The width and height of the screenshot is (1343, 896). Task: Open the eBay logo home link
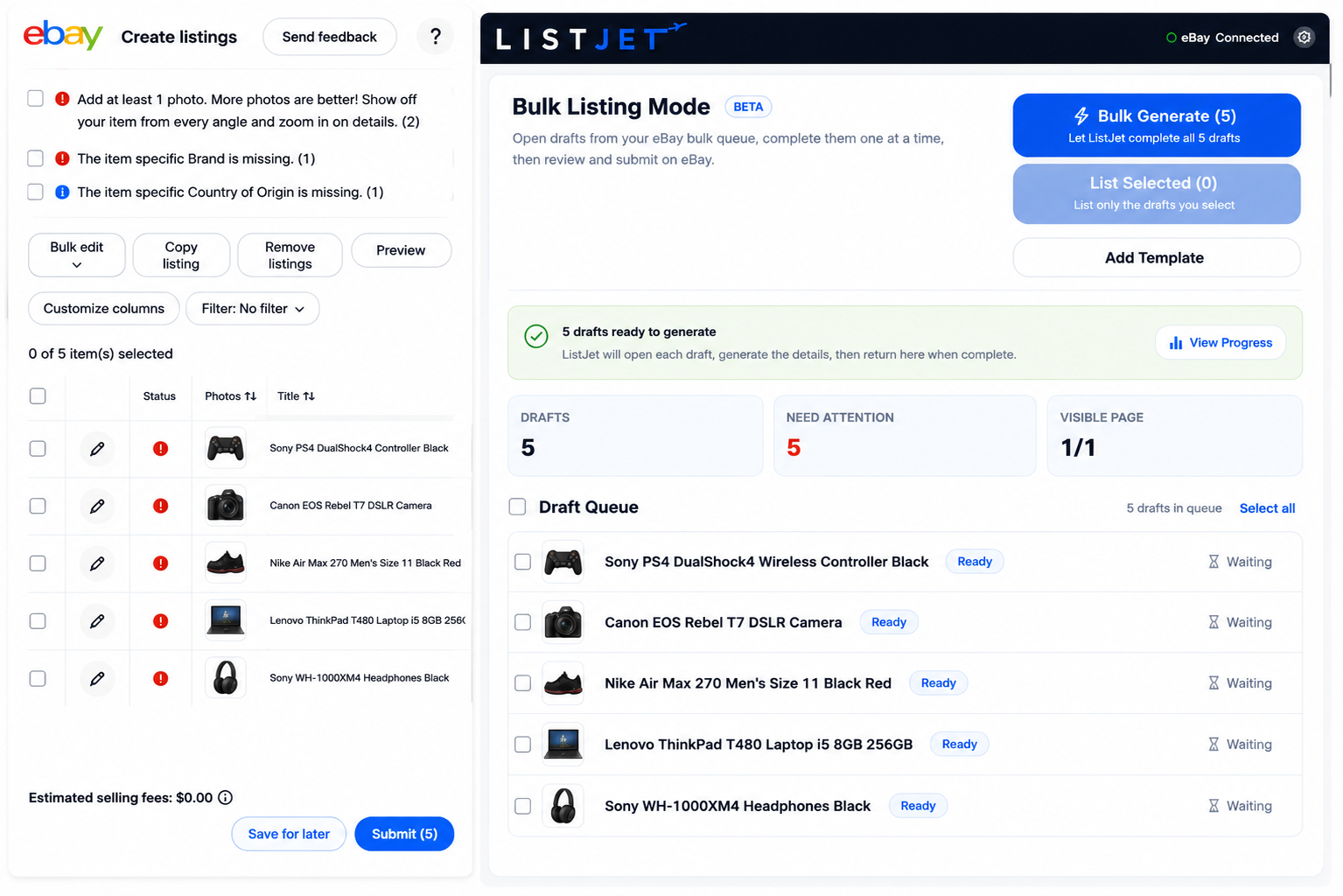(63, 36)
